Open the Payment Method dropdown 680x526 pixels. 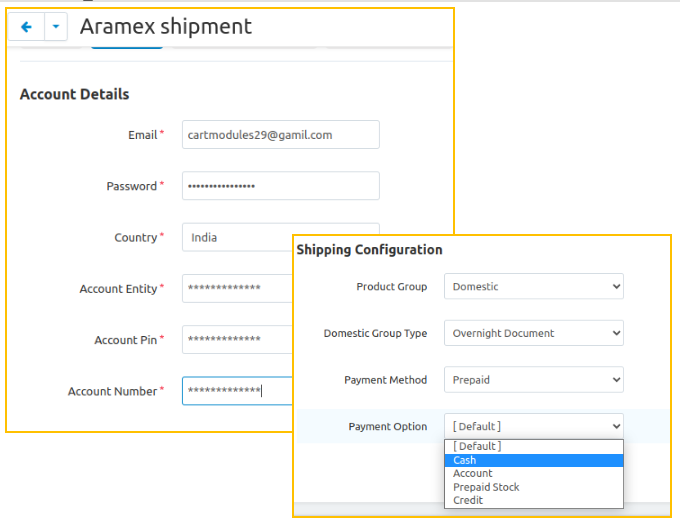point(534,380)
